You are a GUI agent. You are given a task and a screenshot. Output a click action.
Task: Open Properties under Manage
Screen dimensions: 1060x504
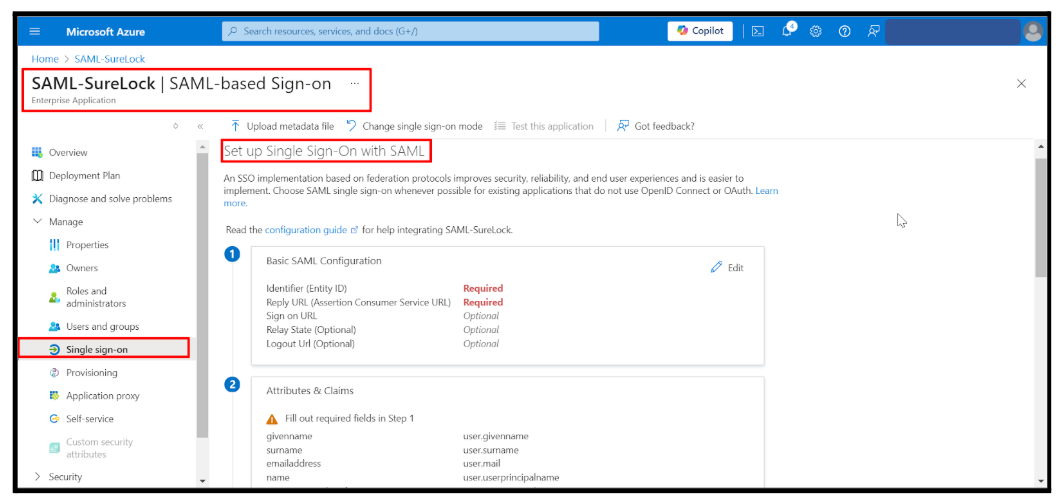pyautogui.click(x=87, y=245)
